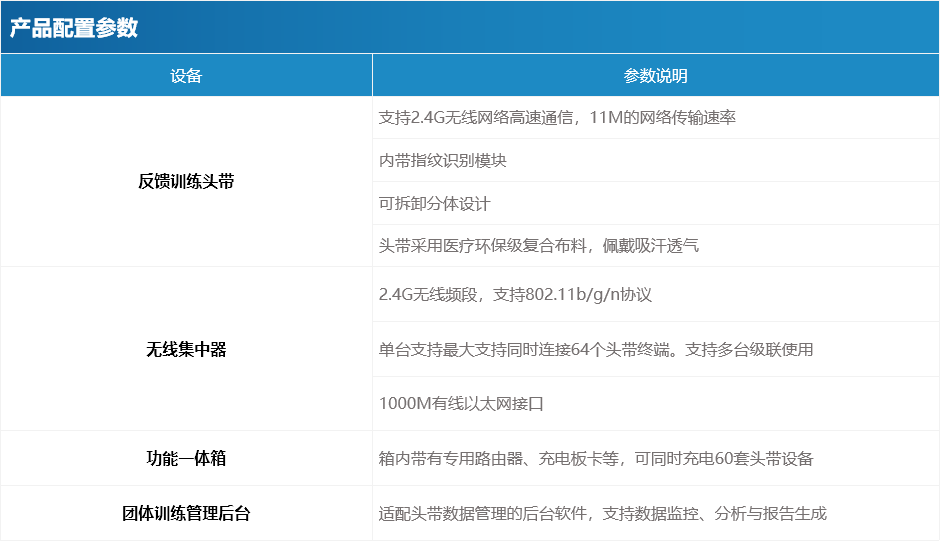This screenshot has height=541, width=940.
Task: Click the 1000M有线以太网接口 parameter line
Action: coord(461,404)
